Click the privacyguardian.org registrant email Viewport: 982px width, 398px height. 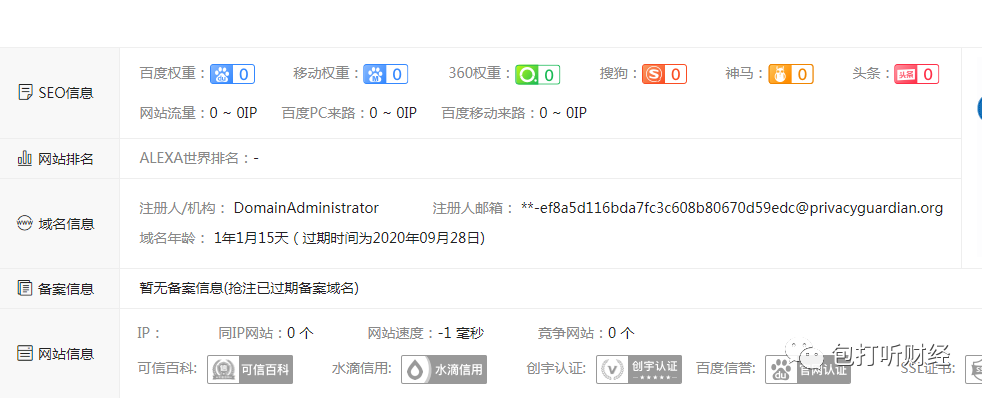(x=731, y=208)
